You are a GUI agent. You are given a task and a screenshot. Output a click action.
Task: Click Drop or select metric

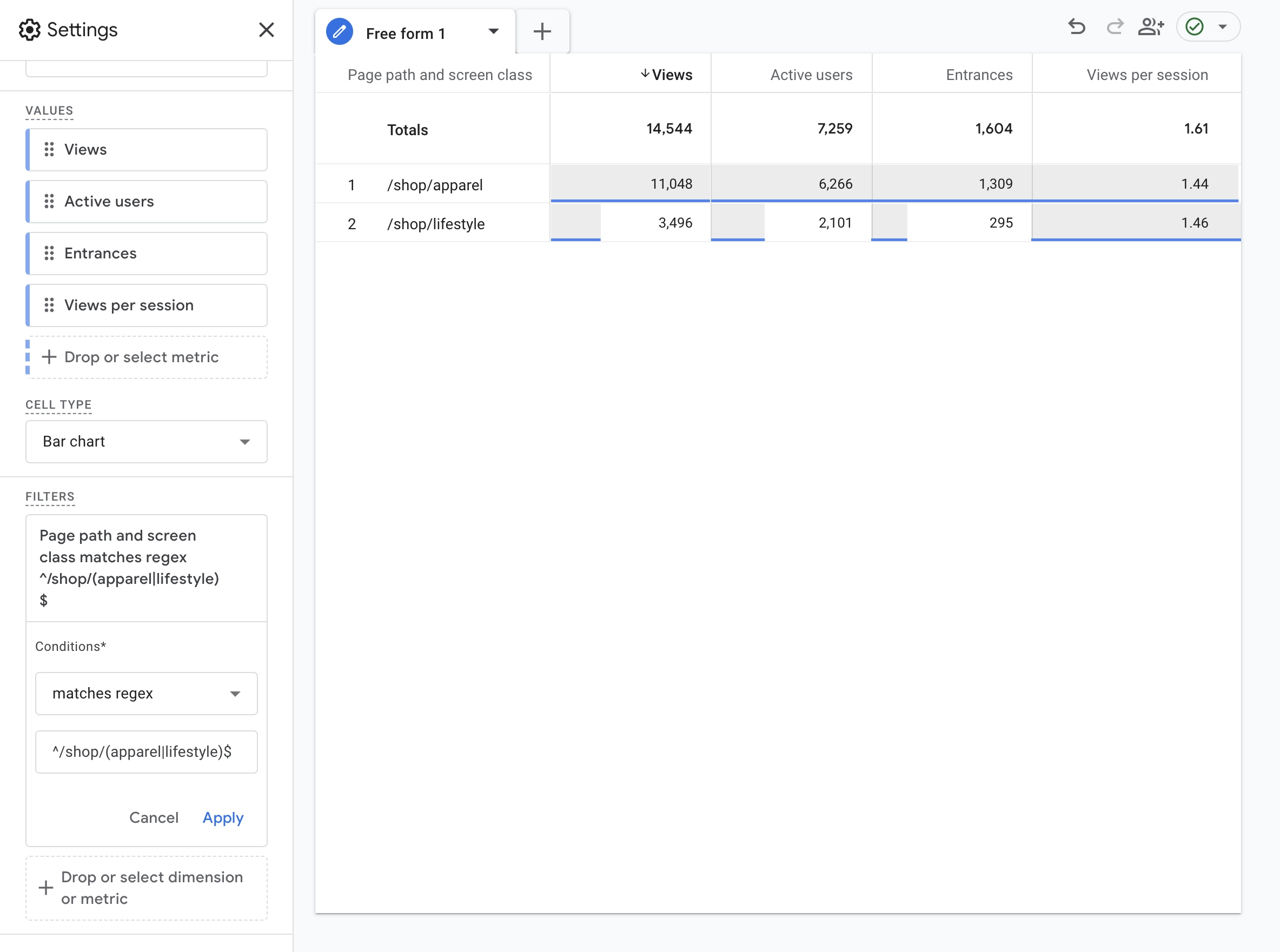(147, 357)
